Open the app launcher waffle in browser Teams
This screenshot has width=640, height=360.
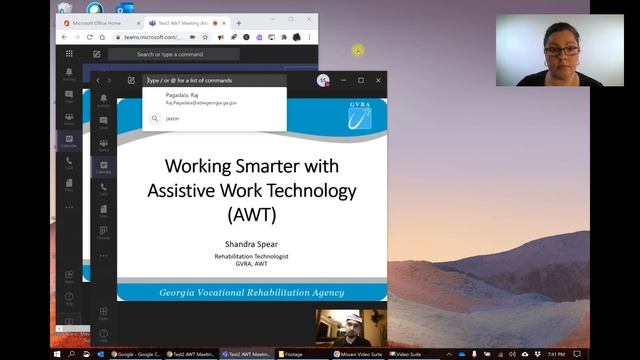pos(69,53)
